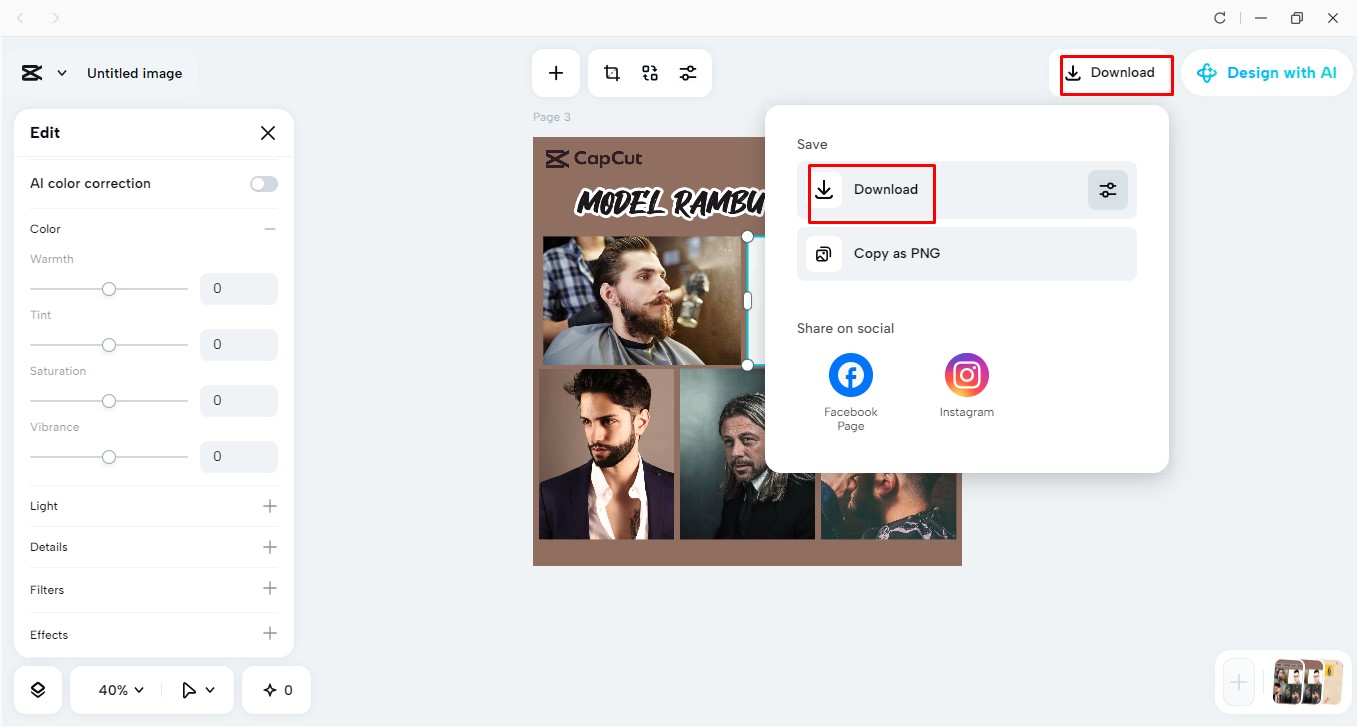Click the MODEL RAMBU title text
This screenshot has width=1357, height=727.
[669, 203]
